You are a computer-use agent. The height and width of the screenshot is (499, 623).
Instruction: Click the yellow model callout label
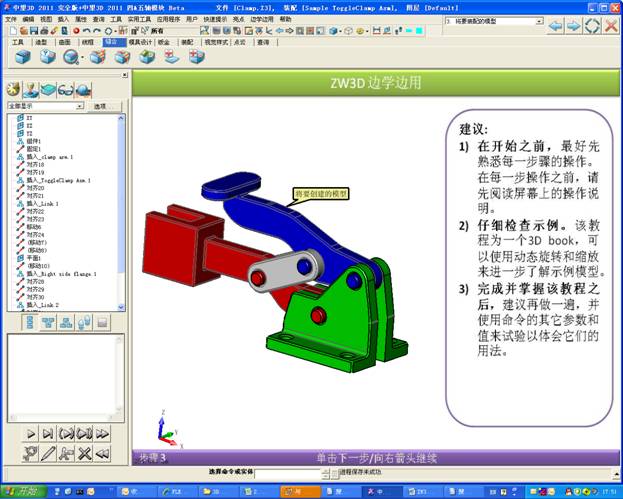[321, 194]
